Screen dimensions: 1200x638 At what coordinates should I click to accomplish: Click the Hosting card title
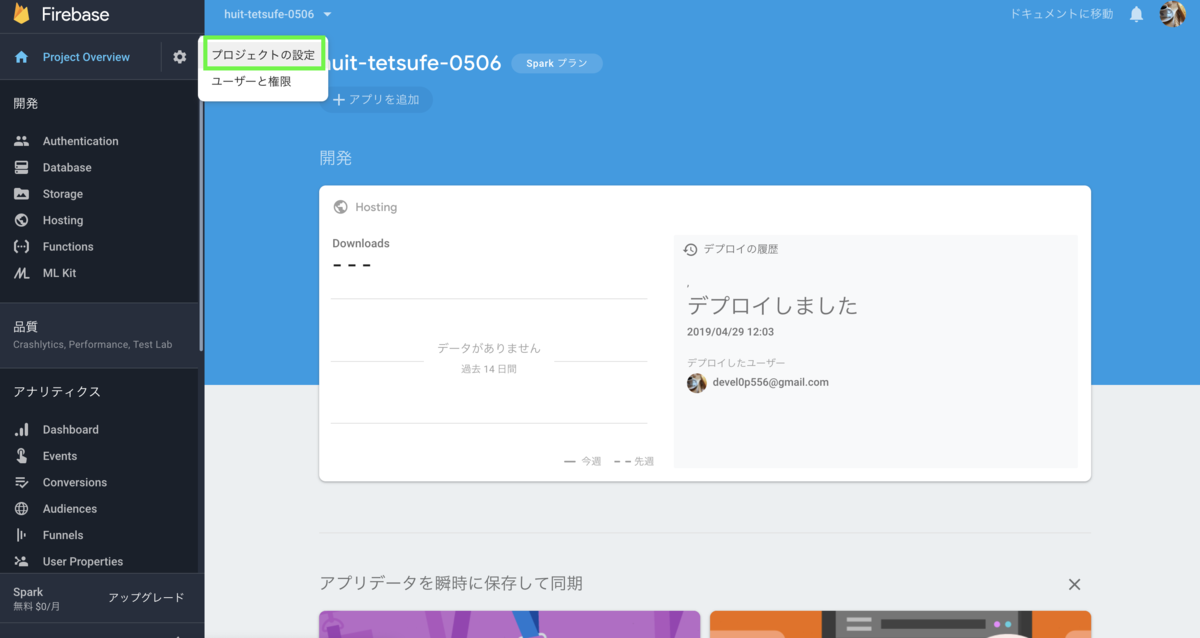pos(376,207)
